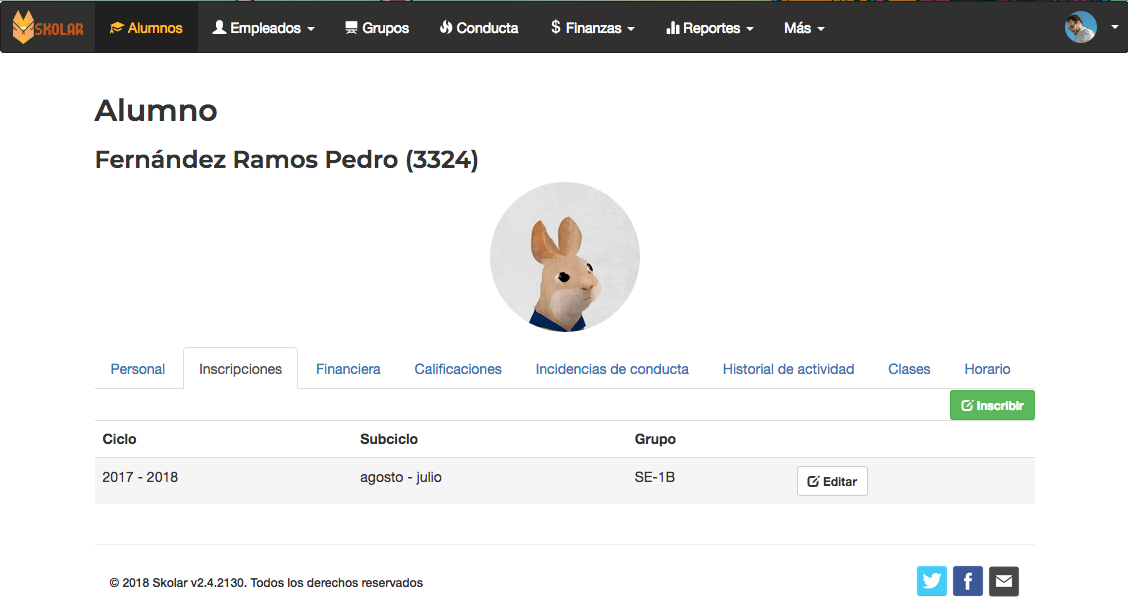This screenshot has height=606, width=1128.
Task: Expand the Empleados dropdown menu
Action: click(x=263, y=28)
